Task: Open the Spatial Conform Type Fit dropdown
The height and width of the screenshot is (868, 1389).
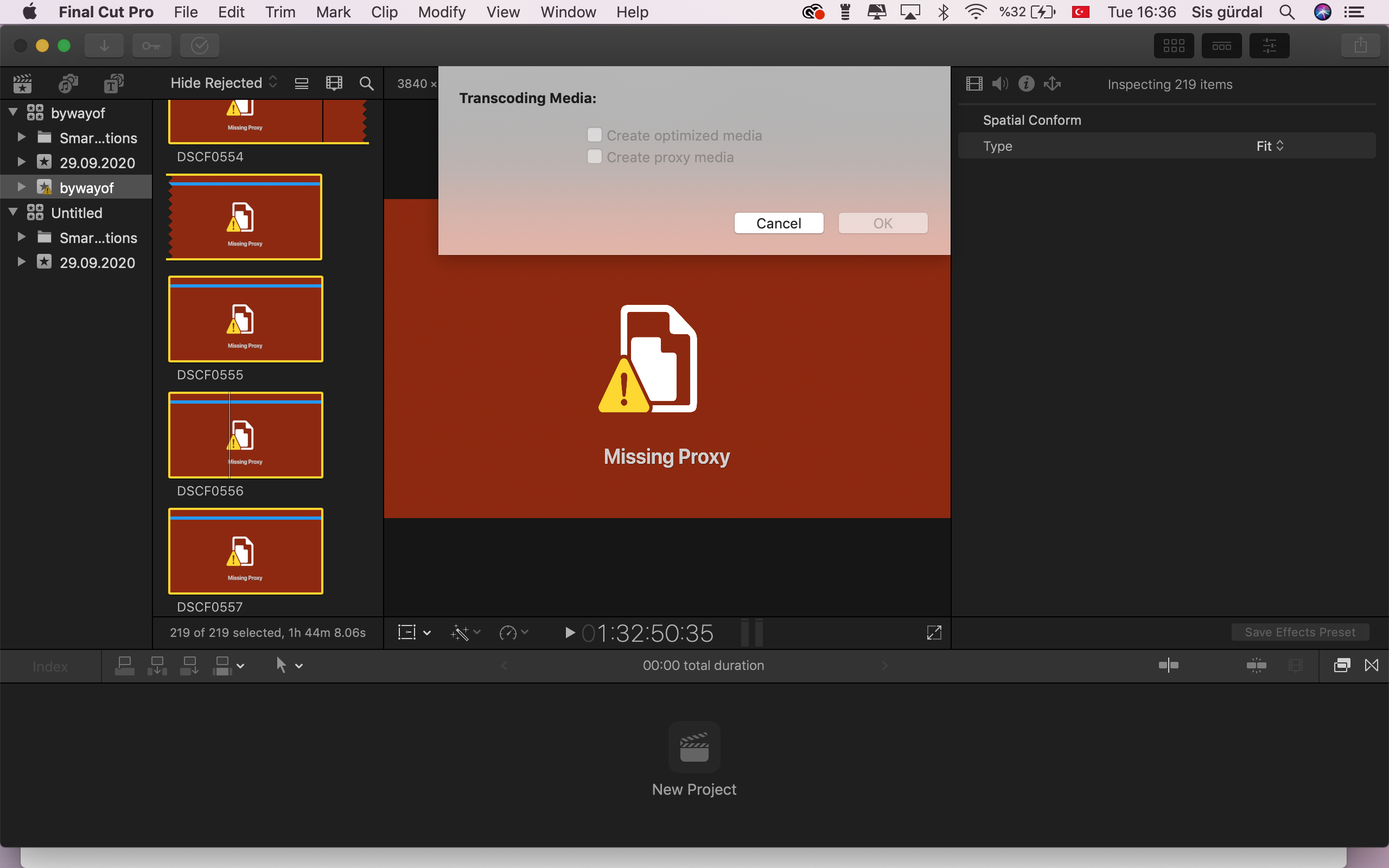Action: (1269, 146)
